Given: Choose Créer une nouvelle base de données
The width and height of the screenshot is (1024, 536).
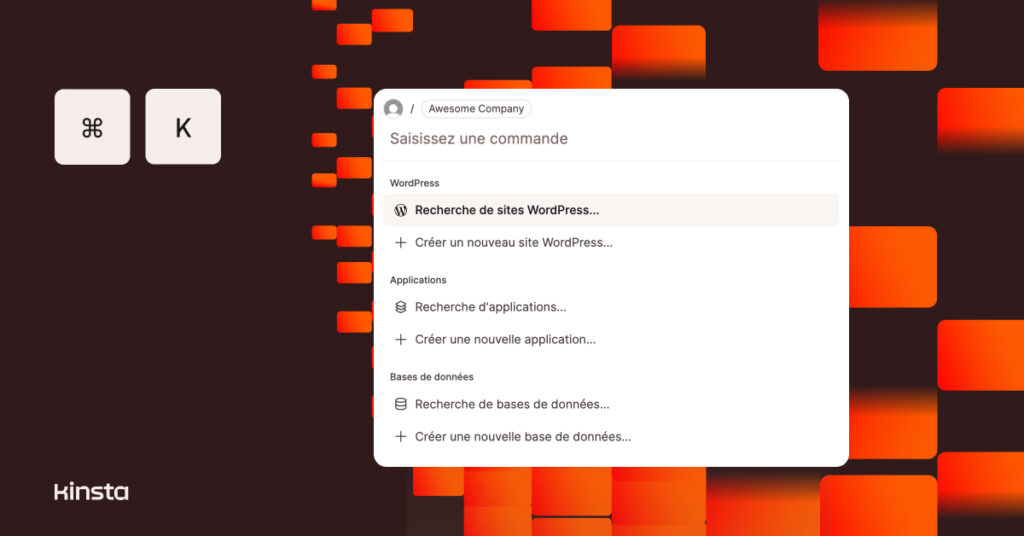Looking at the screenshot, I should click(x=611, y=436).
